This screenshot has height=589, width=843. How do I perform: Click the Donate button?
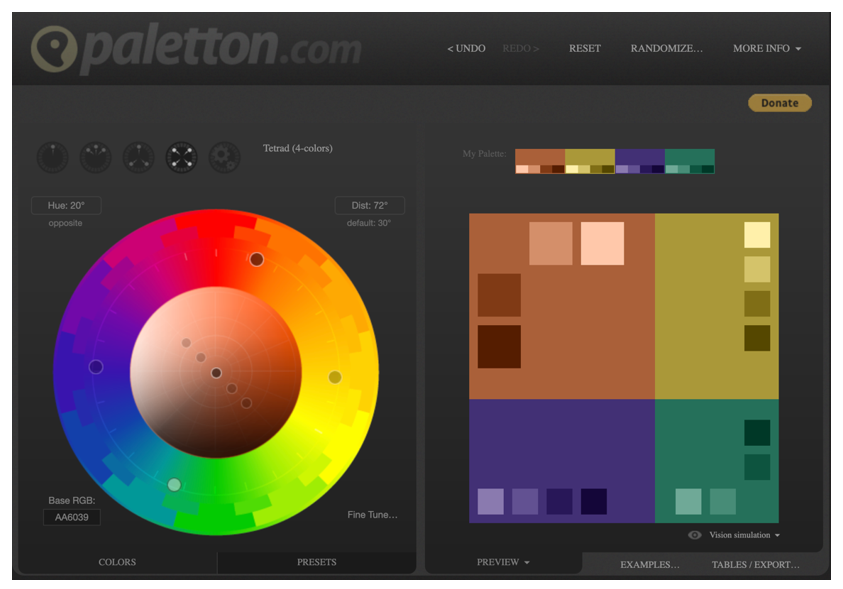coord(779,102)
